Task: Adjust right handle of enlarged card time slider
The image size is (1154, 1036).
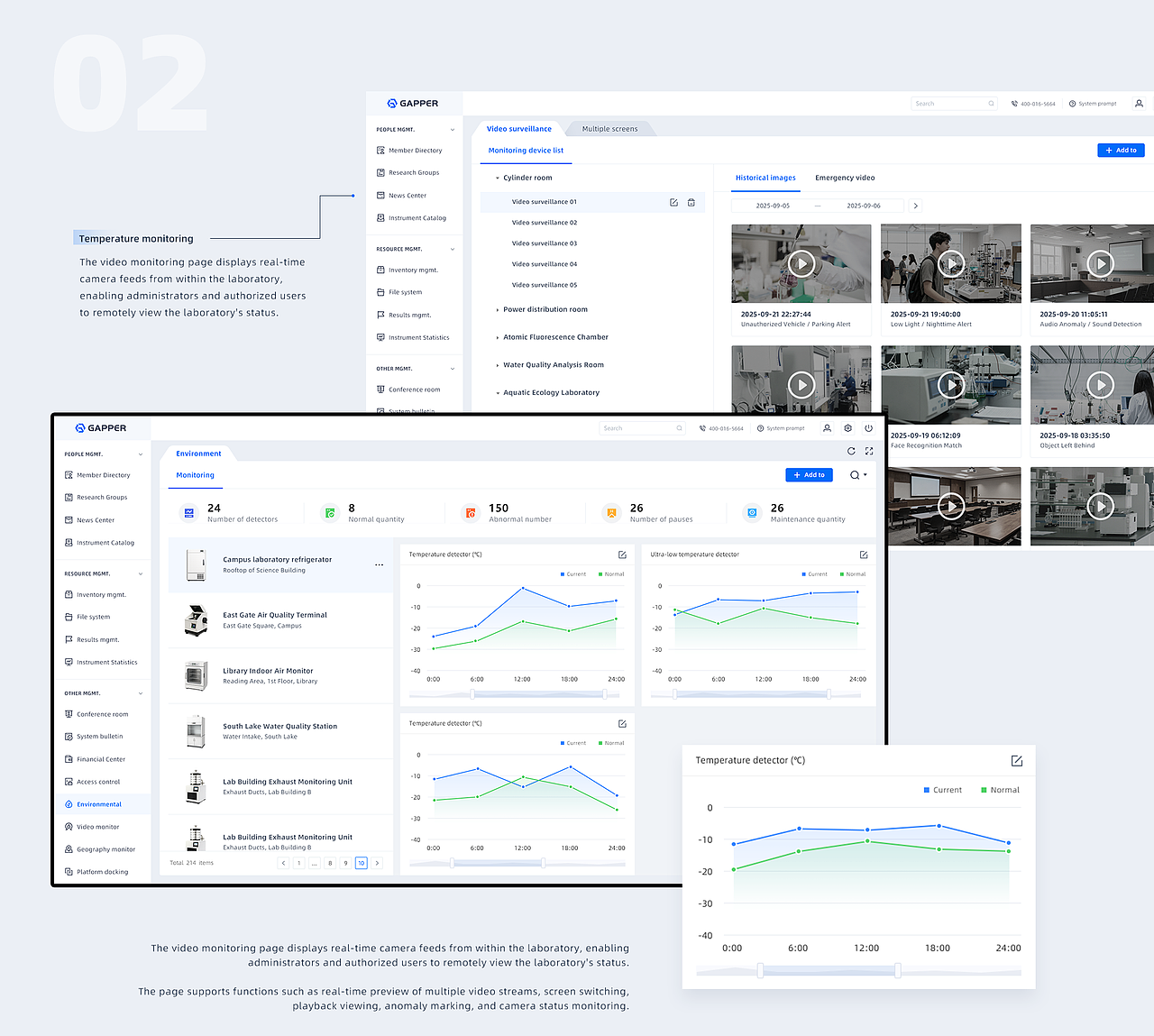Action: pyautogui.click(x=898, y=970)
